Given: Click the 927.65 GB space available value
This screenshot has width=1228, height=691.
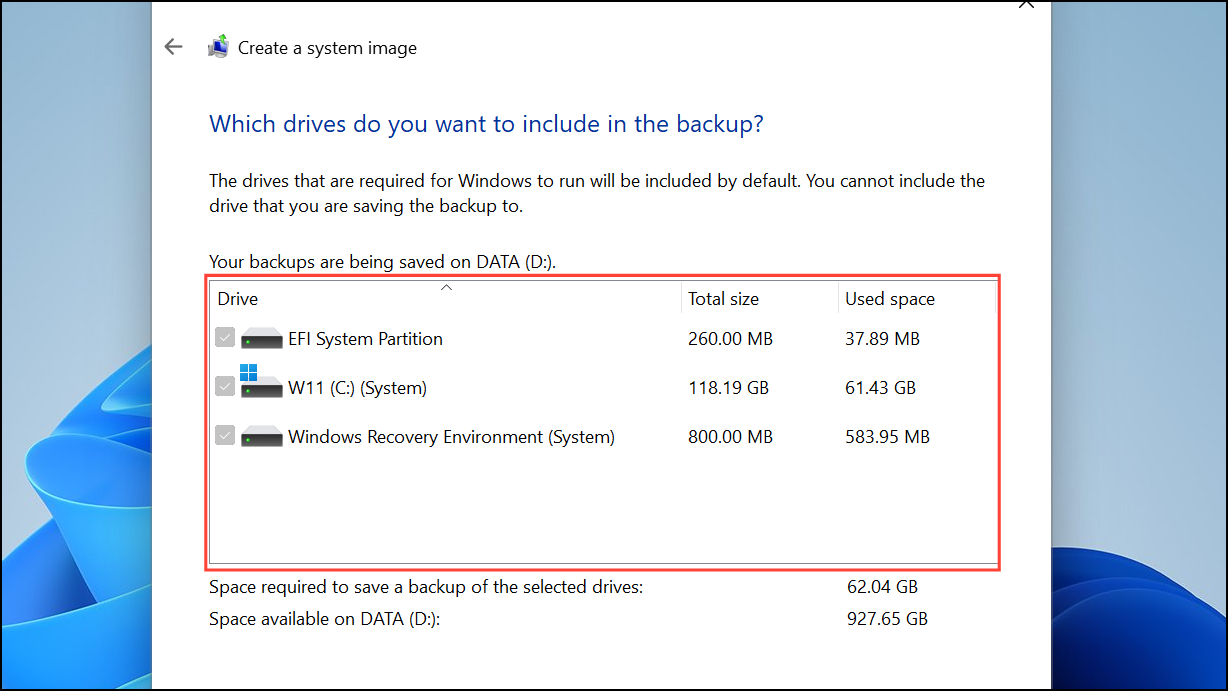Looking at the screenshot, I should click(887, 619).
